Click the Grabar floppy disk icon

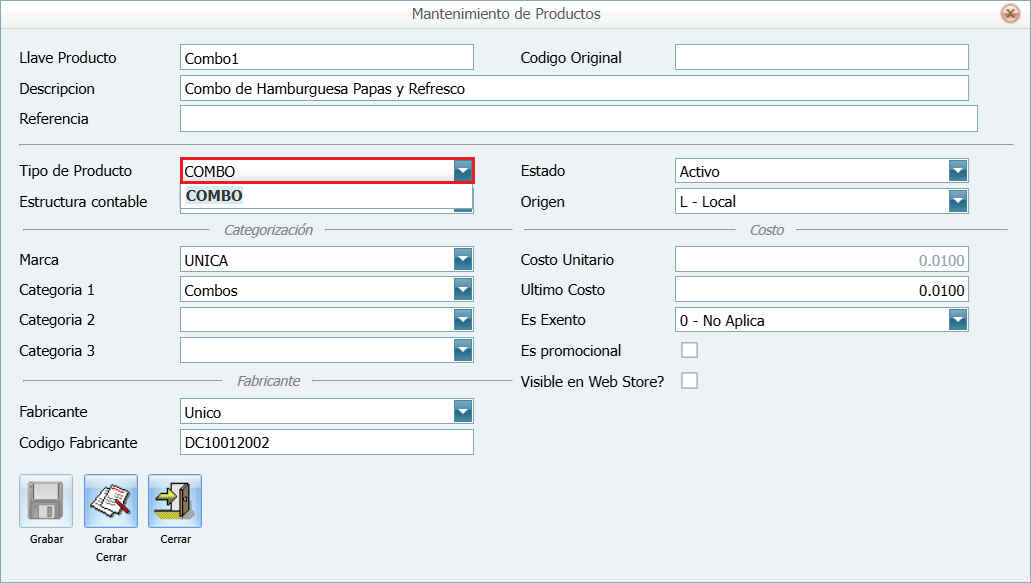tap(46, 501)
